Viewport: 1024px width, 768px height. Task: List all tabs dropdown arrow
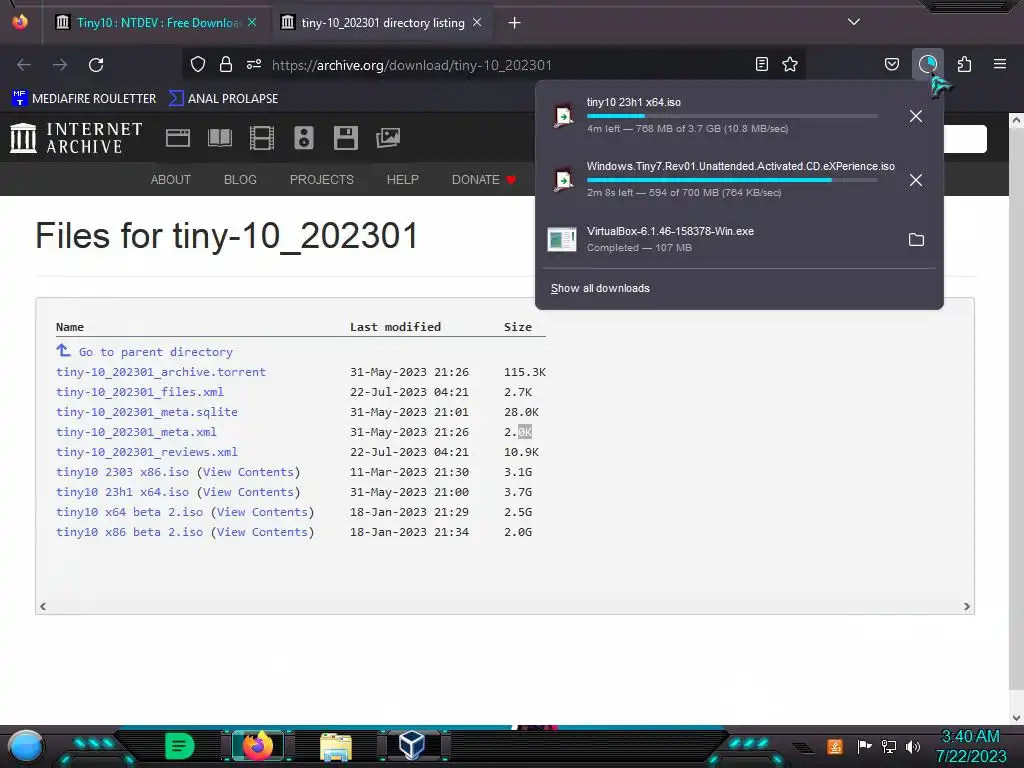click(x=854, y=22)
